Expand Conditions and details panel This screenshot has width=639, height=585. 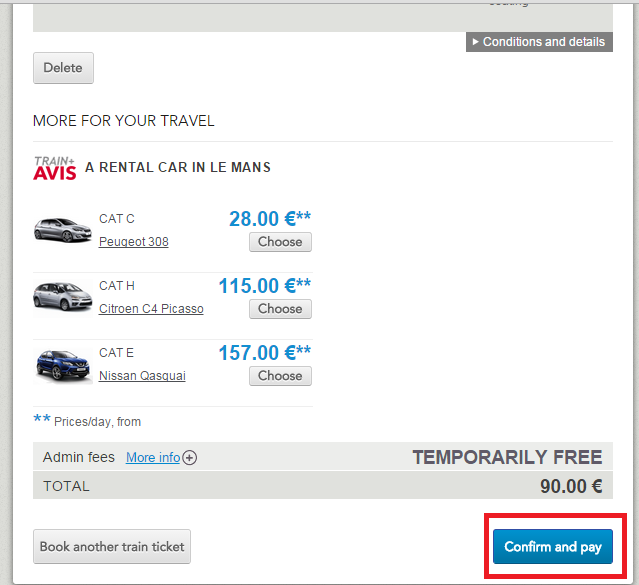pyautogui.click(x=539, y=42)
